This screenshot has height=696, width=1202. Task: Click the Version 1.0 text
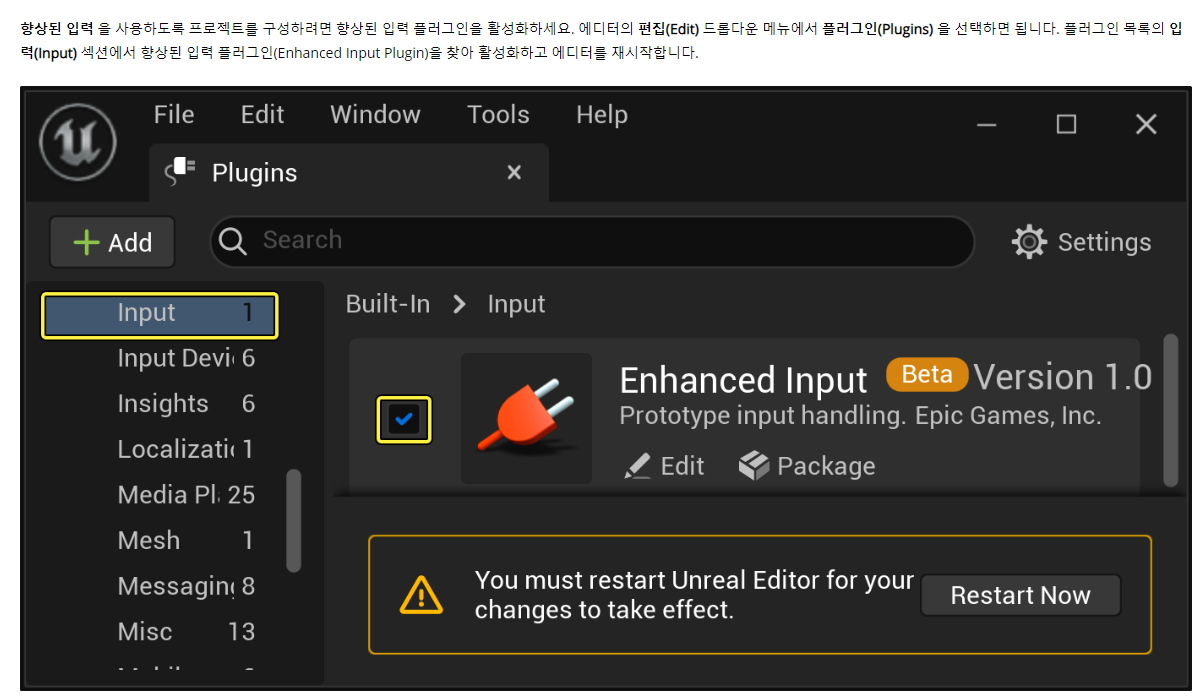pyautogui.click(x=1063, y=377)
